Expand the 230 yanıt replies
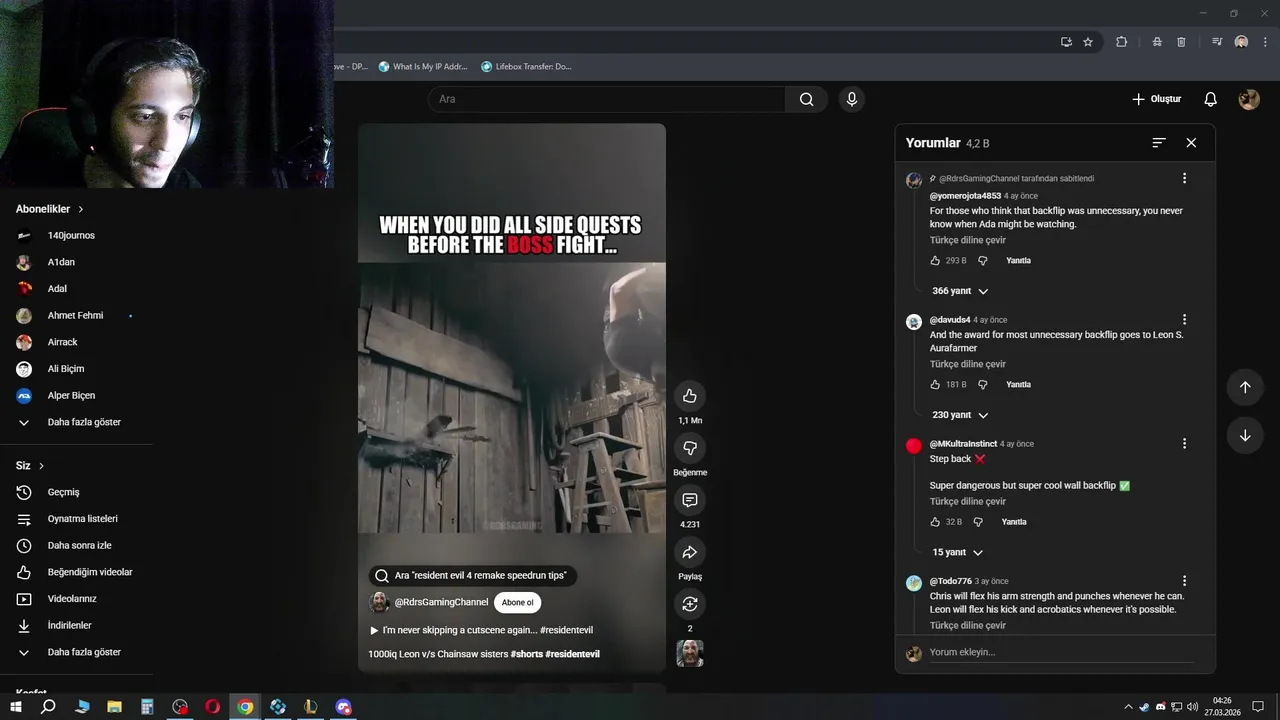Image resolution: width=1280 pixels, height=720 pixels. (960, 415)
